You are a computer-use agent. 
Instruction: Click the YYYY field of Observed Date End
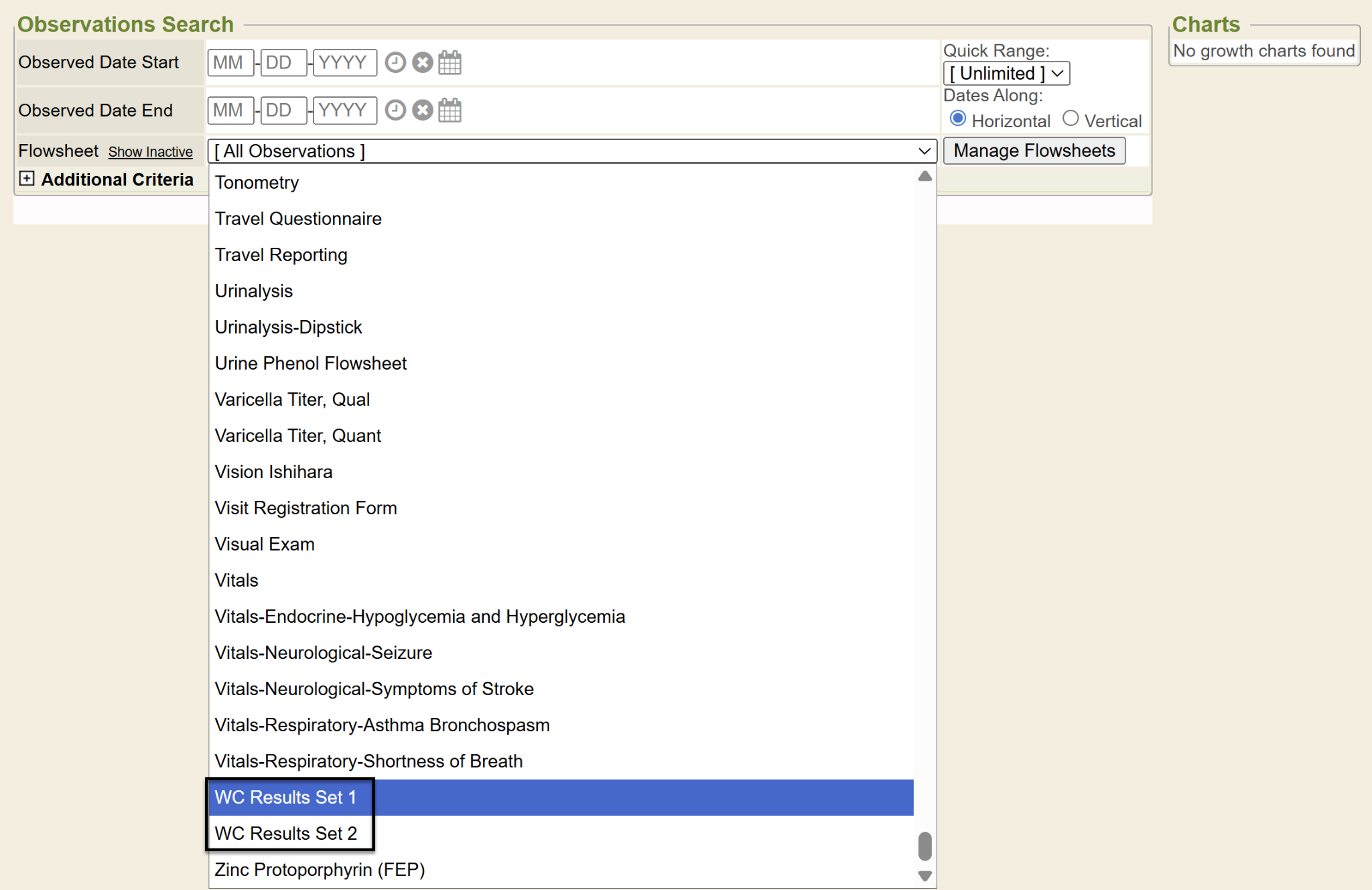(344, 110)
